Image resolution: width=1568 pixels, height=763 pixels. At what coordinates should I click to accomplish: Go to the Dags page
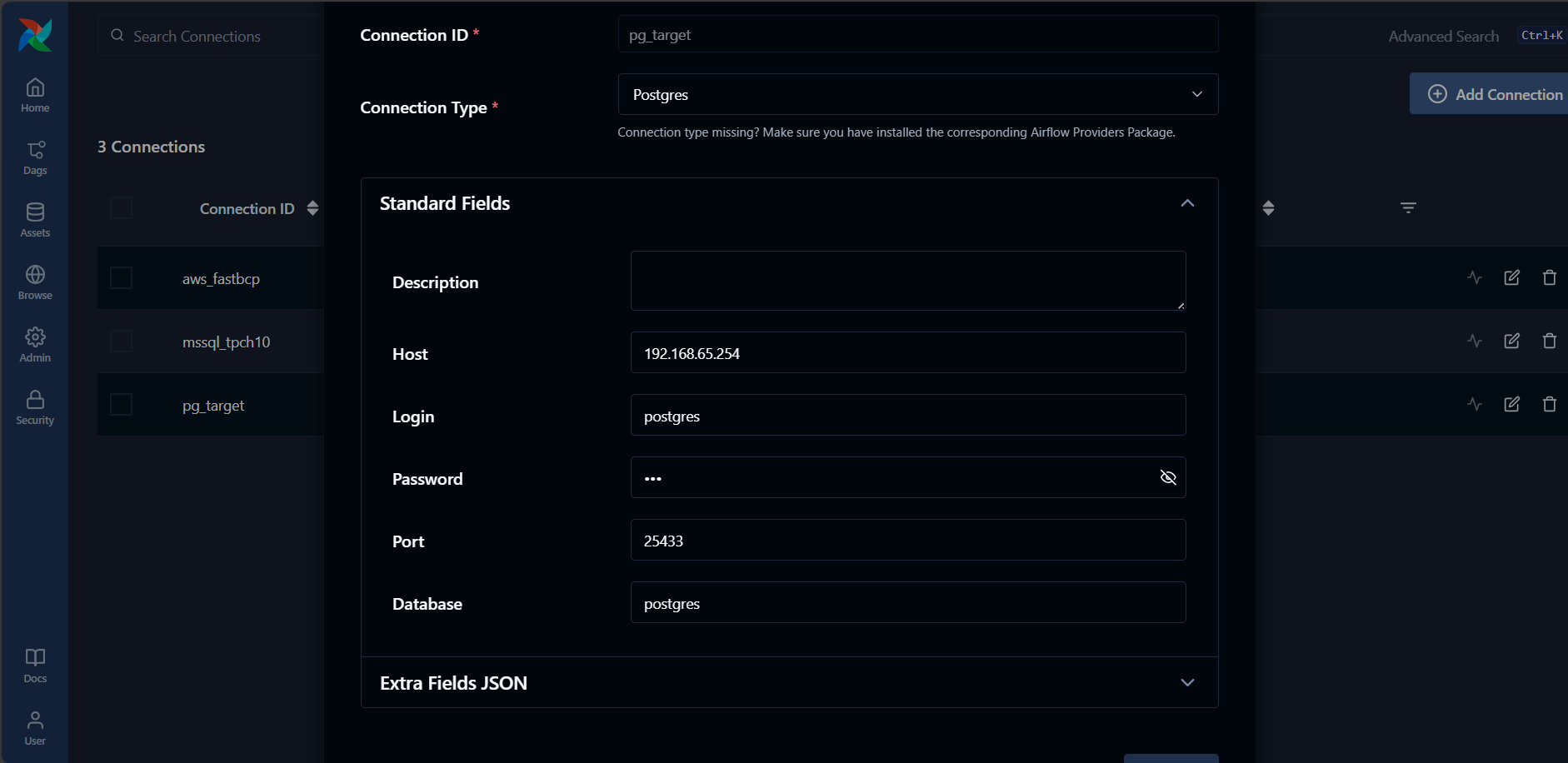[x=35, y=157]
